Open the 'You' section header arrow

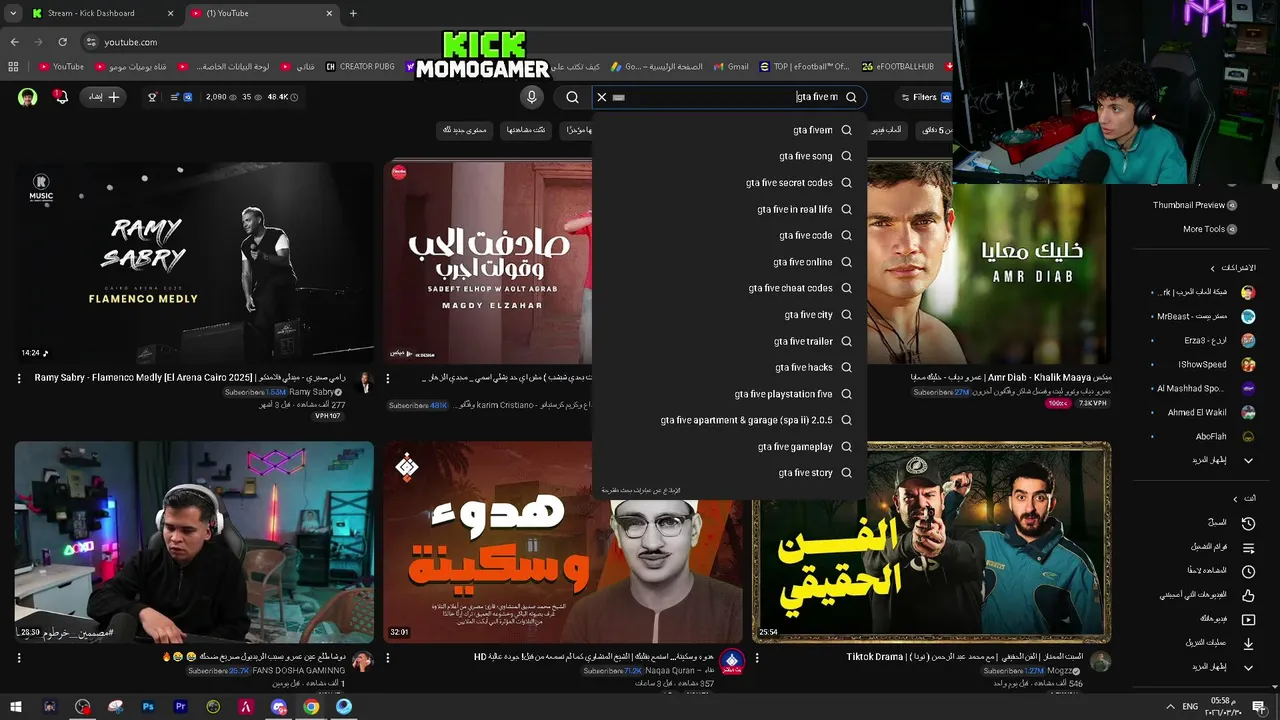coord(1235,498)
